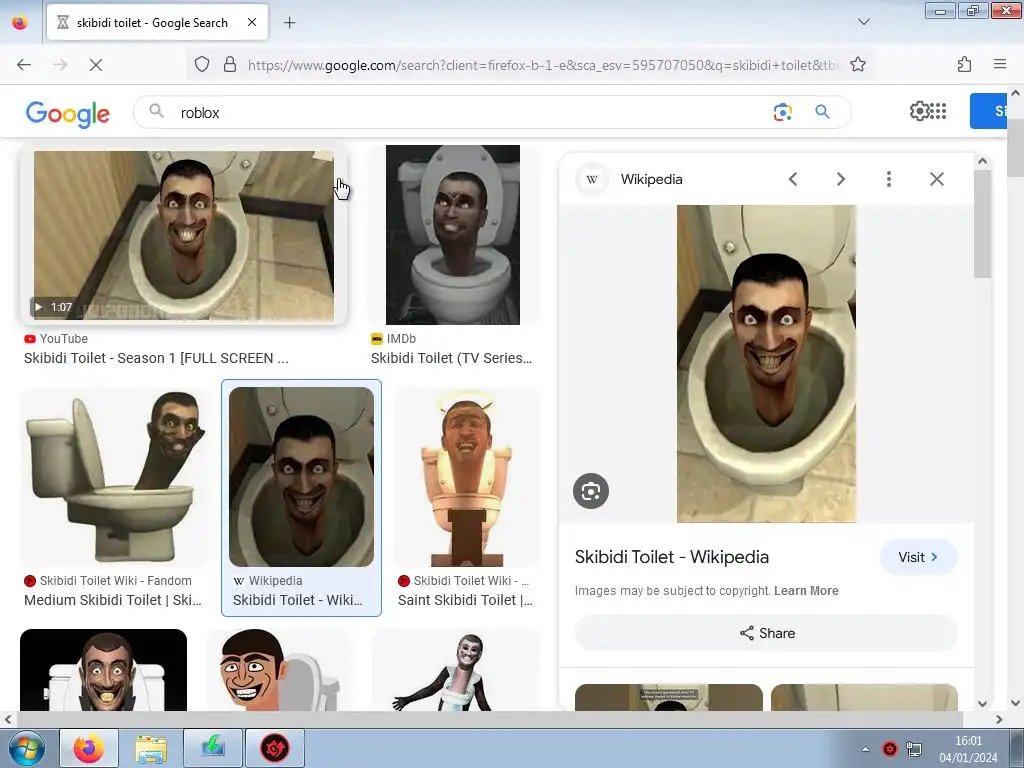Click the Google logo
Screen dimensions: 1024x768
click(68, 113)
